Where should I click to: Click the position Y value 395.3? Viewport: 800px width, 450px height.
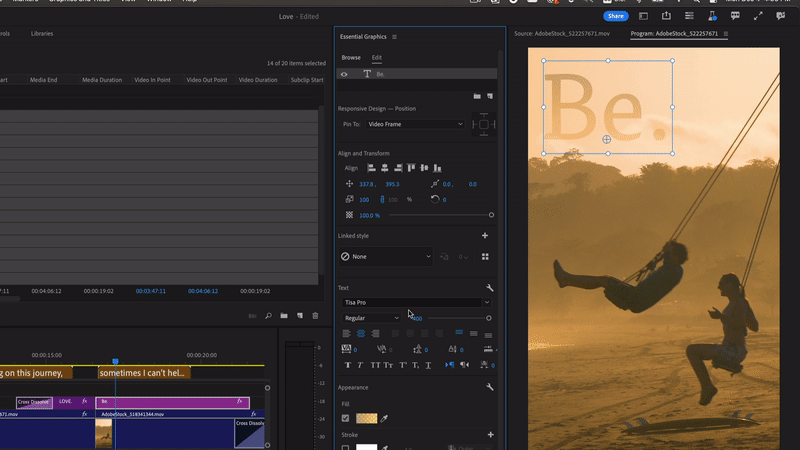coord(392,184)
